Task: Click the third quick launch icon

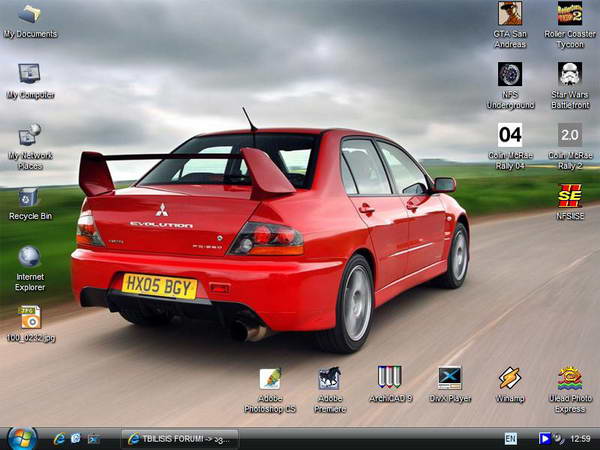Action: point(93,439)
